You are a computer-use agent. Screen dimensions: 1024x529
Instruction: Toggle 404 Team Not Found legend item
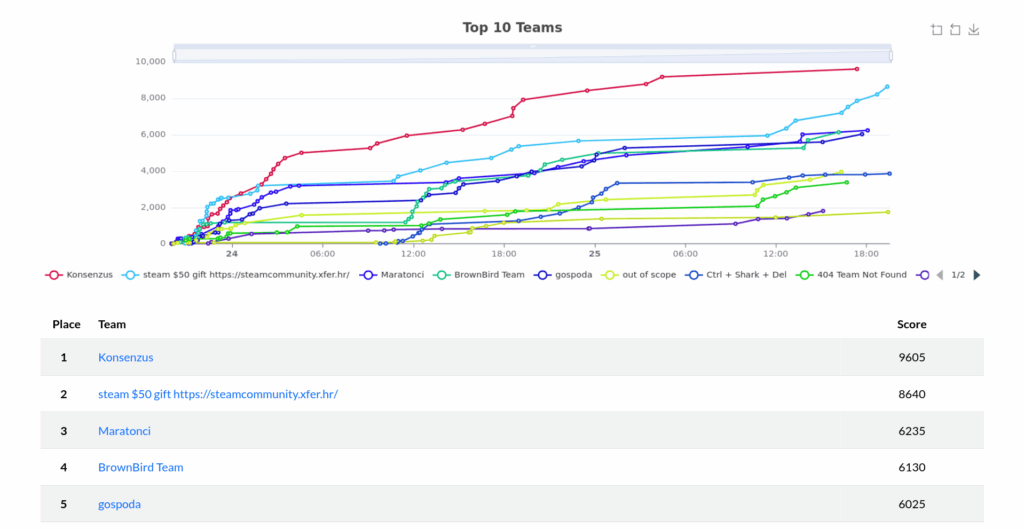pos(852,275)
